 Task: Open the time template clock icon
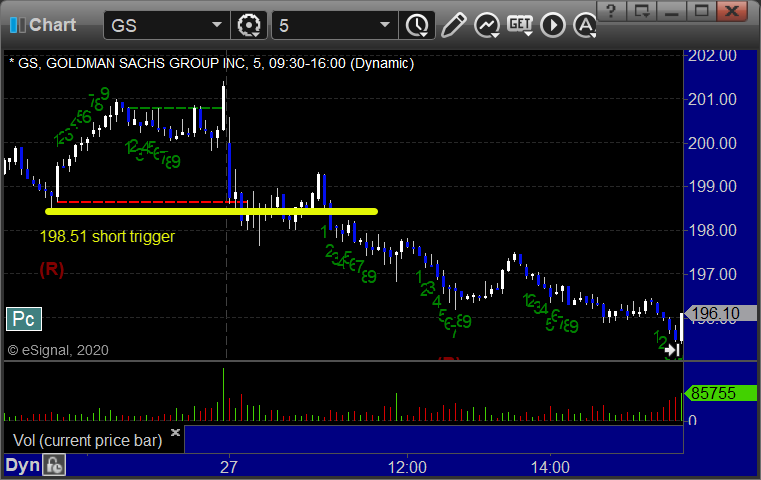[417, 24]
